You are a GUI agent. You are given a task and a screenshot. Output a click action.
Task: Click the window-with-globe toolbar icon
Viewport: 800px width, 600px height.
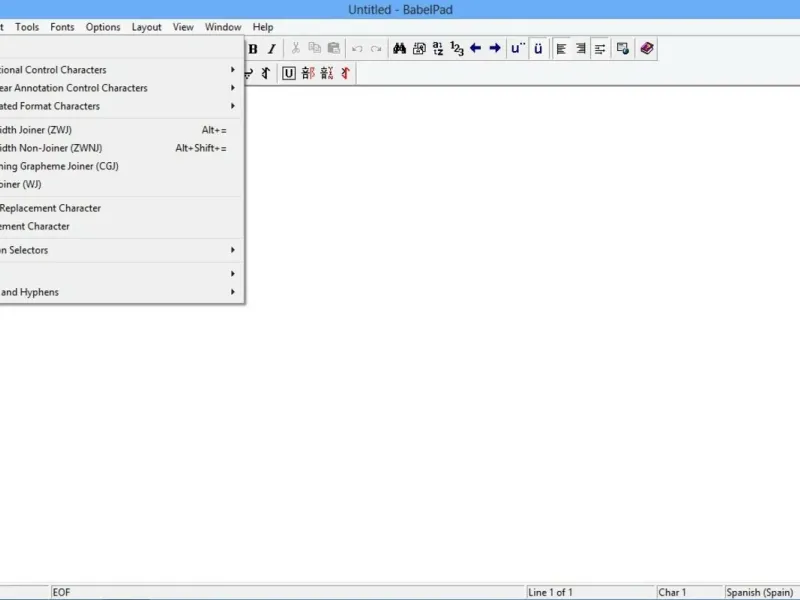(x=622, y=48)
